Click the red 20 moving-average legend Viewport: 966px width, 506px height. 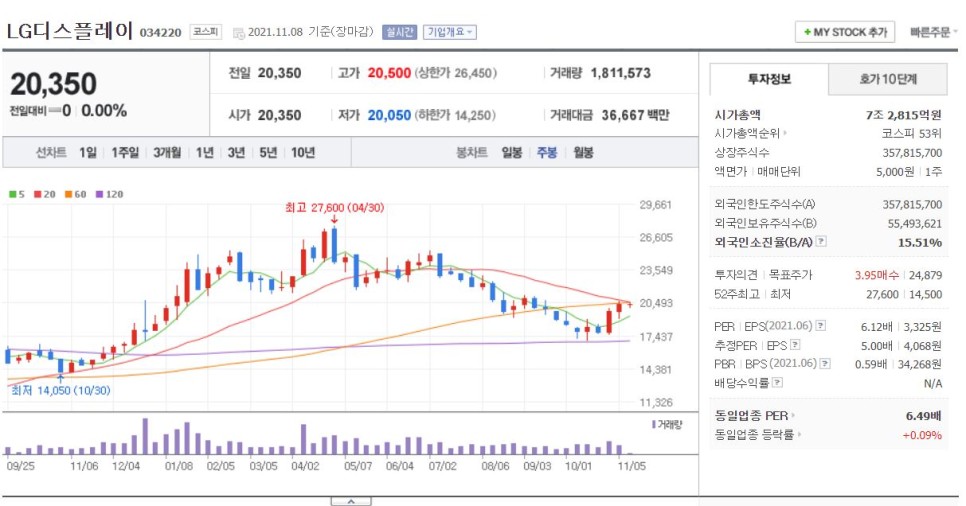(x=44, y=194)
